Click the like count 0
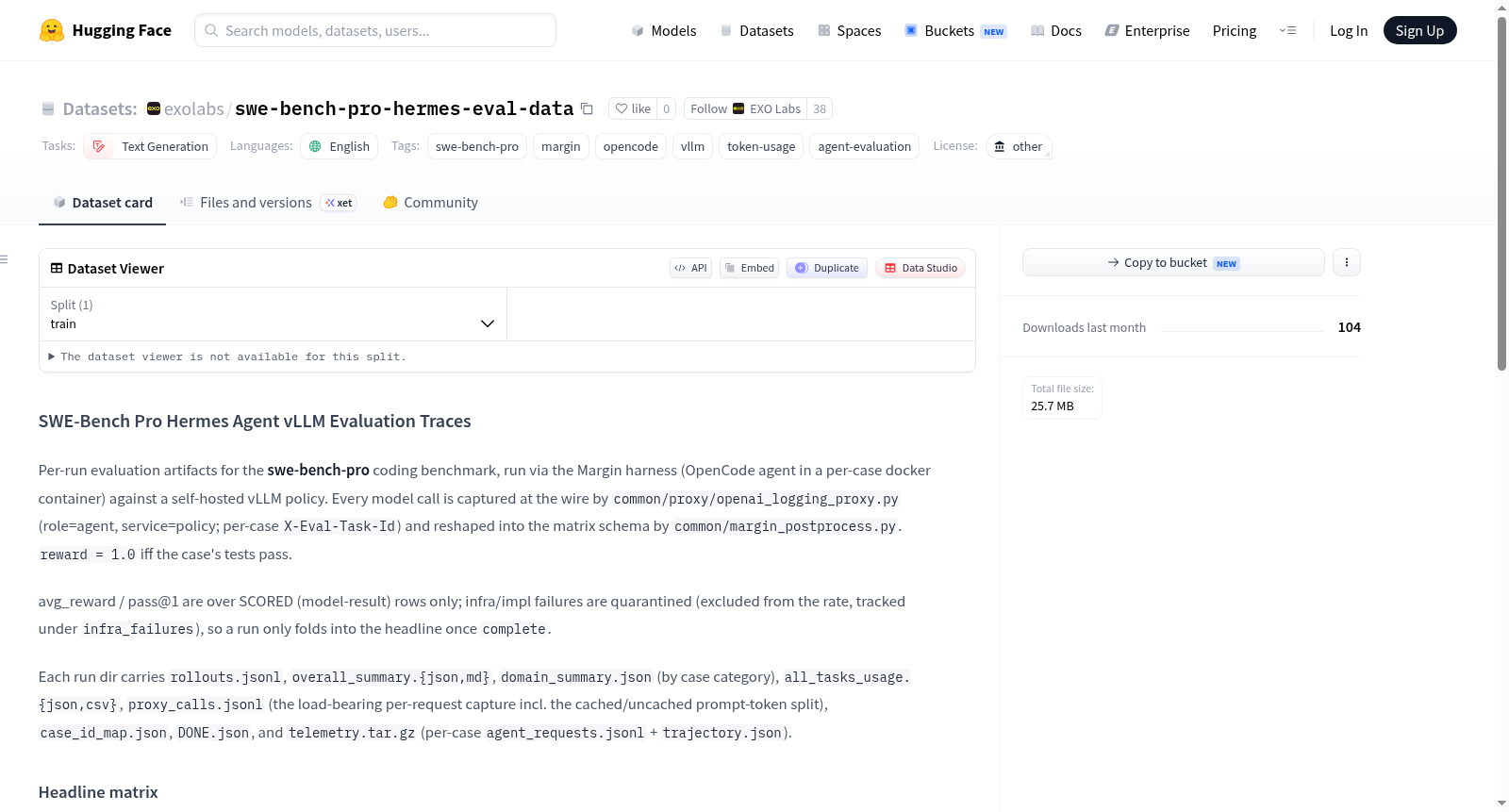This screenshot has width=1509, height=812. pos(666,108)
